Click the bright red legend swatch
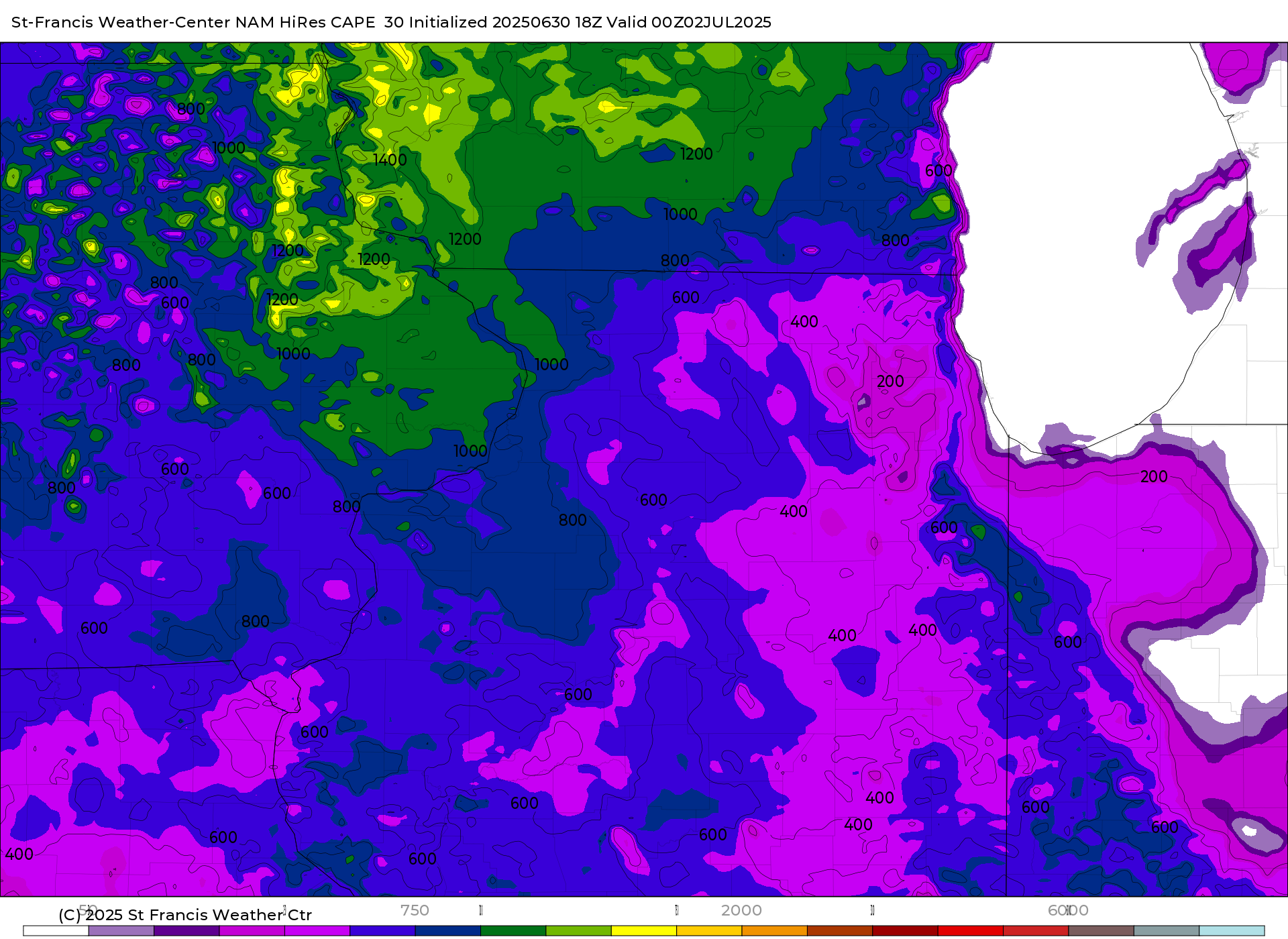Screen dimensions: 1288x939 click(971, 931)
